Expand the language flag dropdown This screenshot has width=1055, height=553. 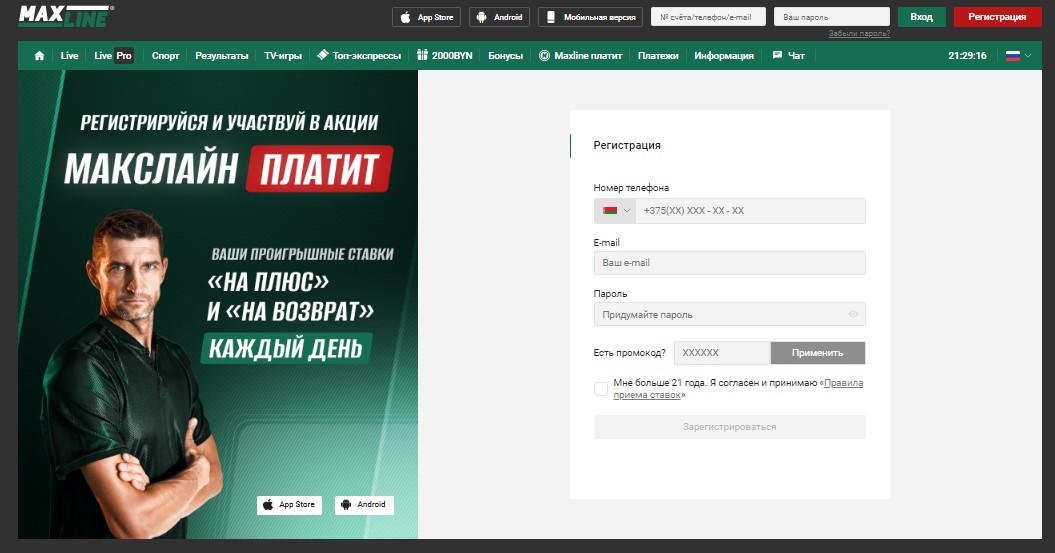coord(1018,56)
